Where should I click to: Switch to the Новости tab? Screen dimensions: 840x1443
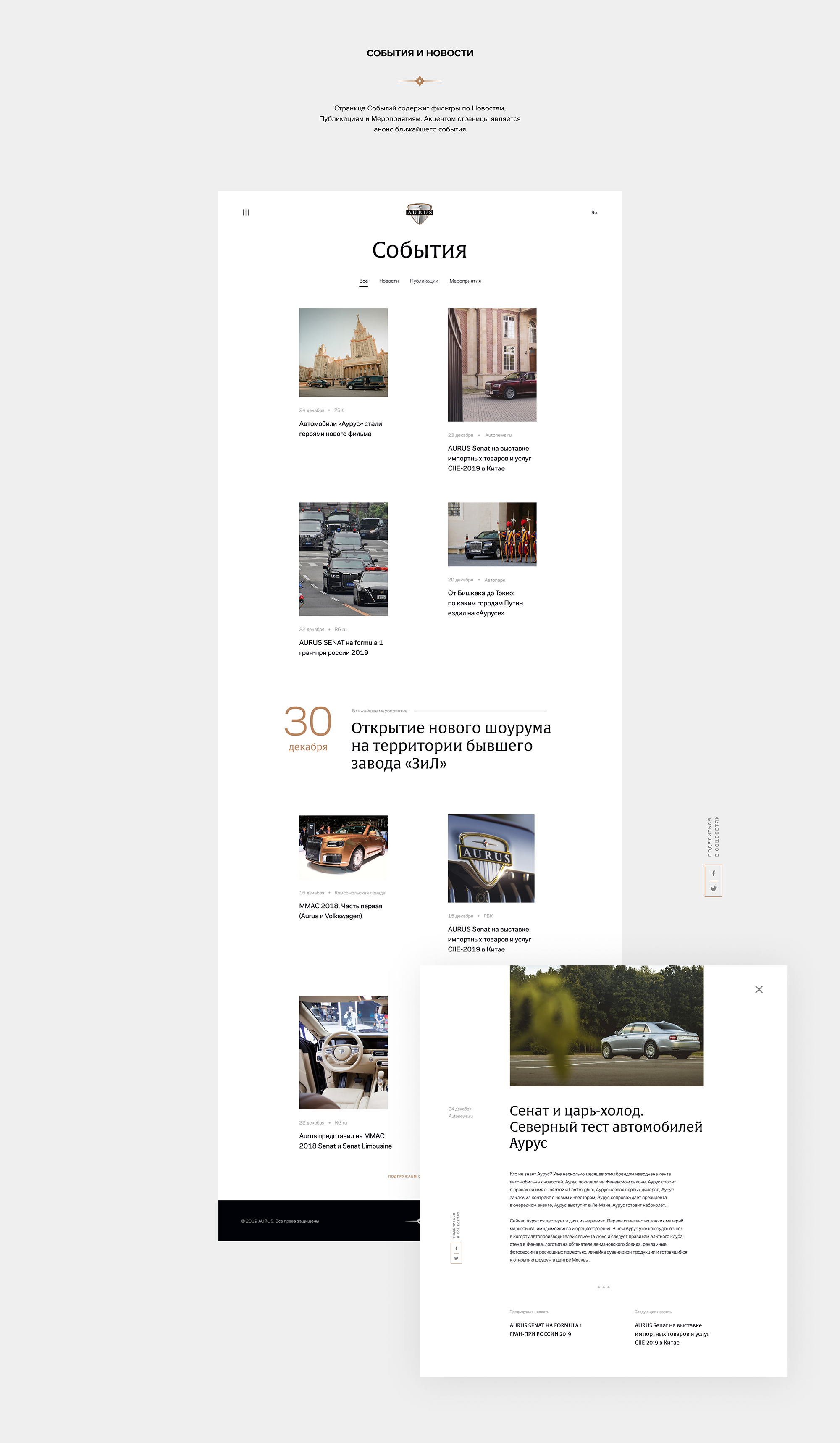tap(389, 281)
